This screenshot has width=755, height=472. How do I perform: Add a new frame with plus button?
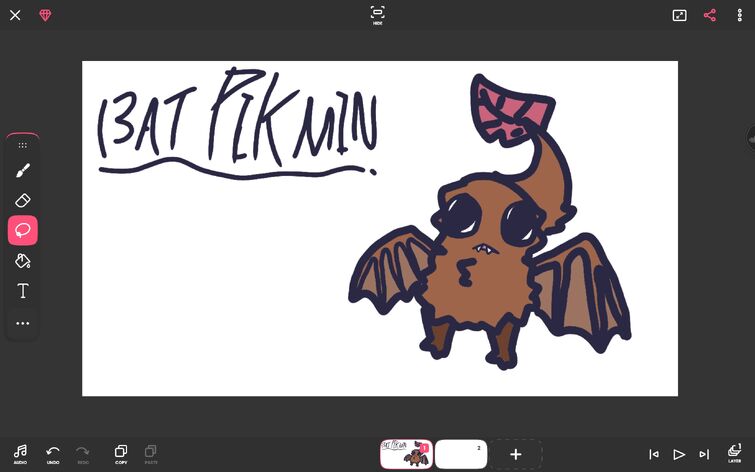516,454
